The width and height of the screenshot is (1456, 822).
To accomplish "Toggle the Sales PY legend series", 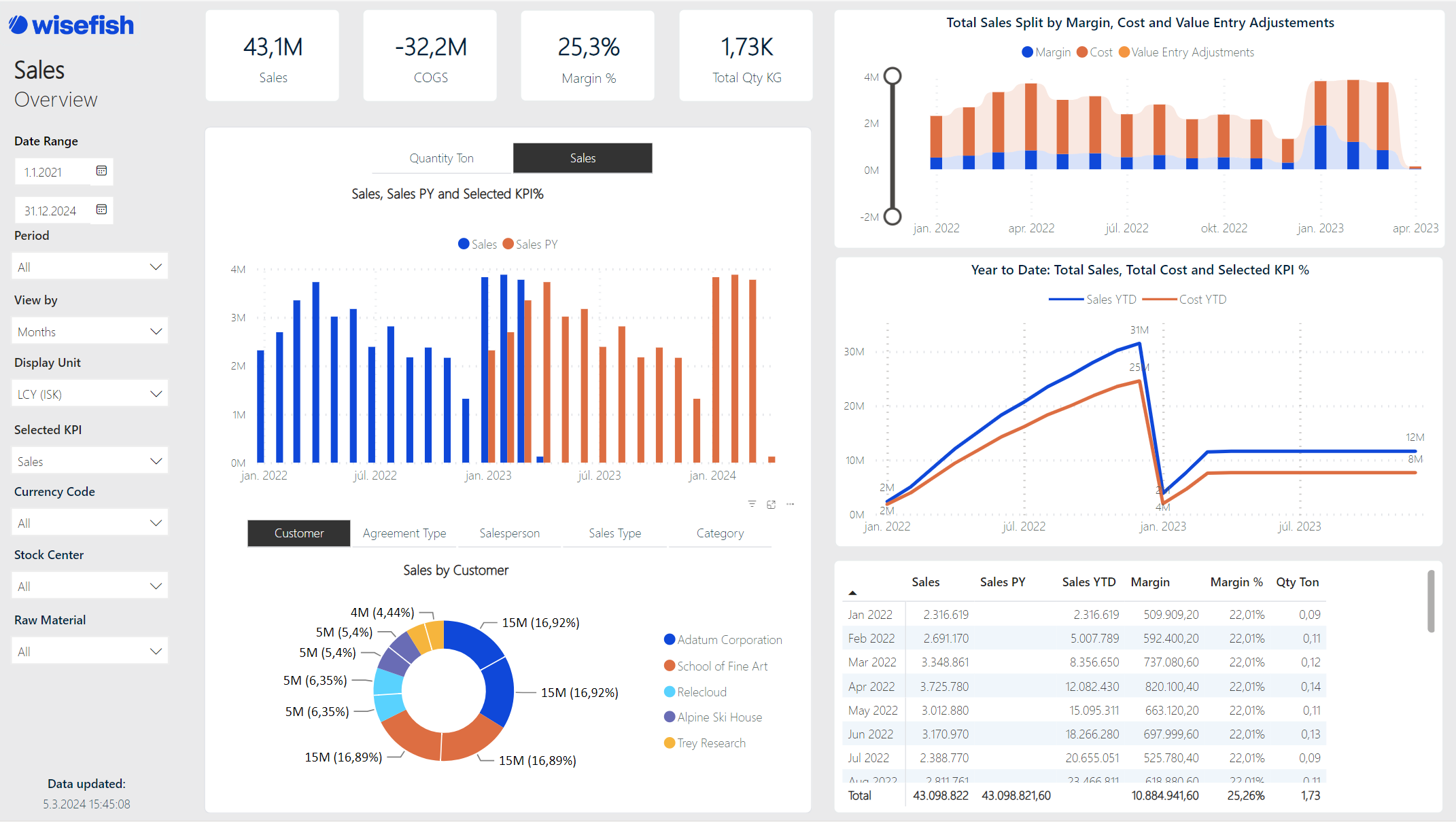I will point(530,244).
